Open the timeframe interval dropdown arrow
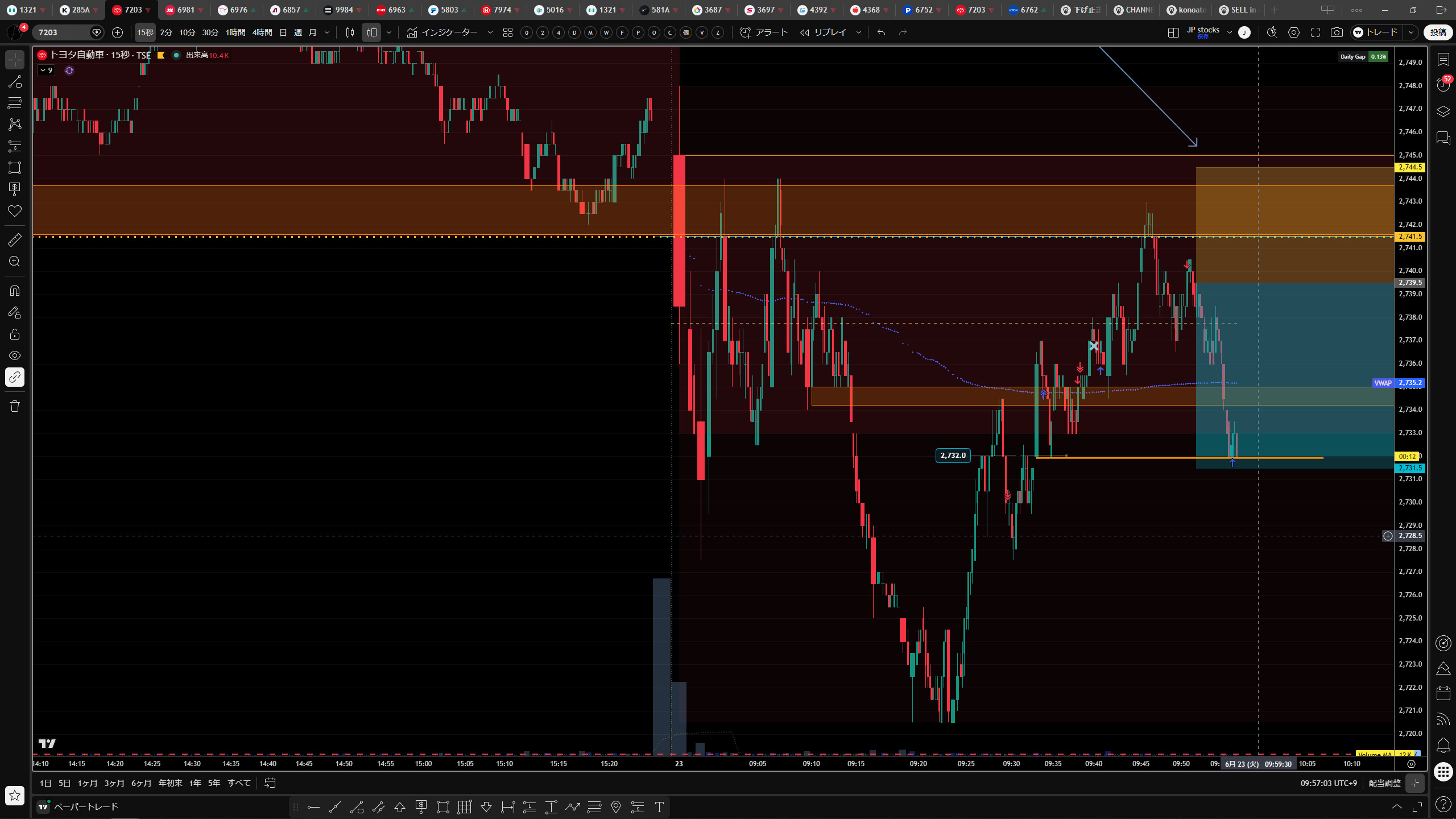 (x=327, y=32)
